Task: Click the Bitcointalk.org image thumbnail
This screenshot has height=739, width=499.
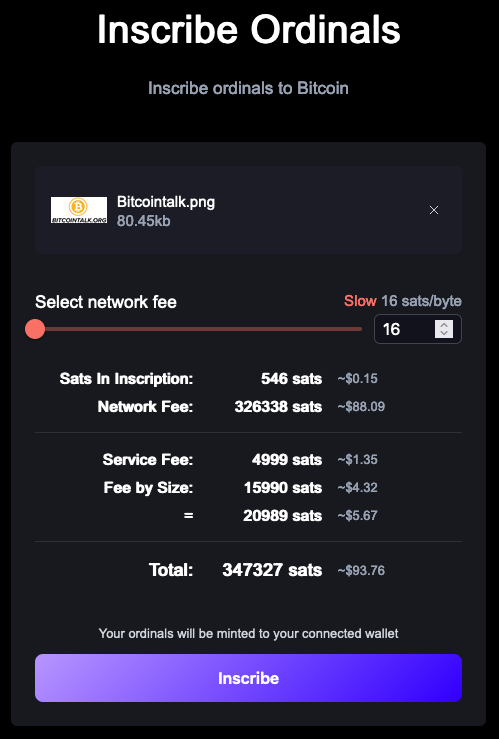Action: click(x=79, y=210)
